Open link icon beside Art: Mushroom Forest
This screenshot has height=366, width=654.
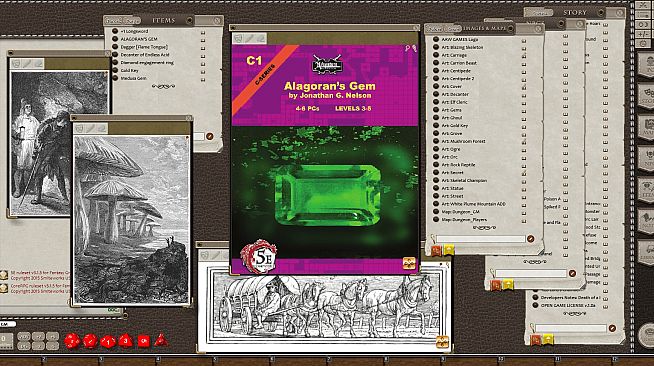[436, 141]
